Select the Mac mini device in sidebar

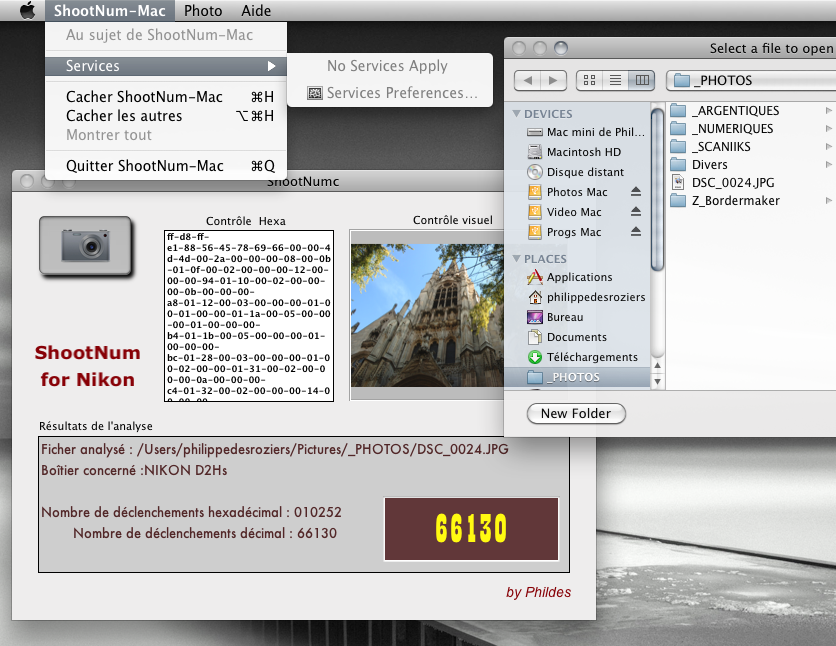(x=585, y=132)
